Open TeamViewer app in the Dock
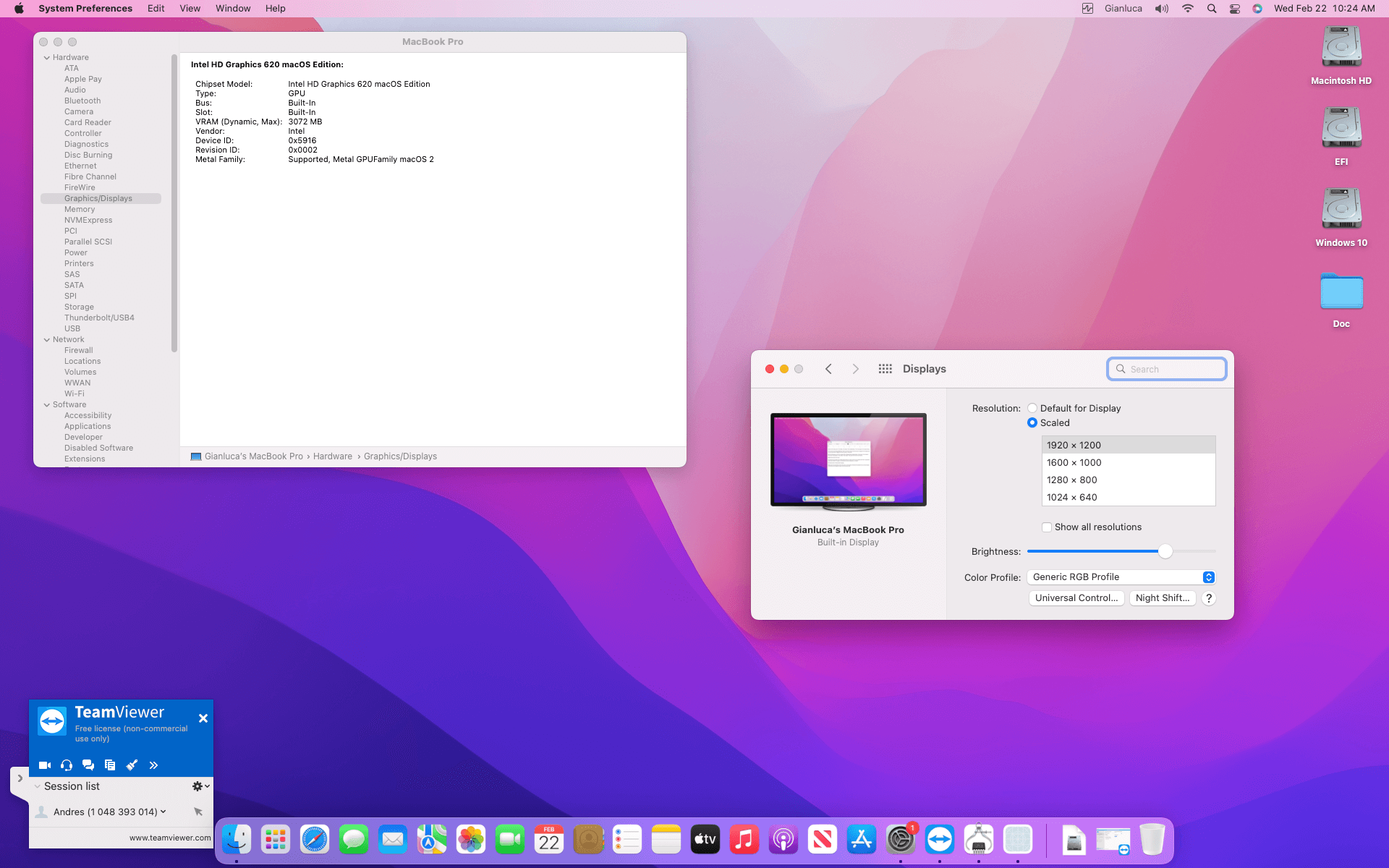The width and height of the screenshot is (1389, 868). pos(940,840)
